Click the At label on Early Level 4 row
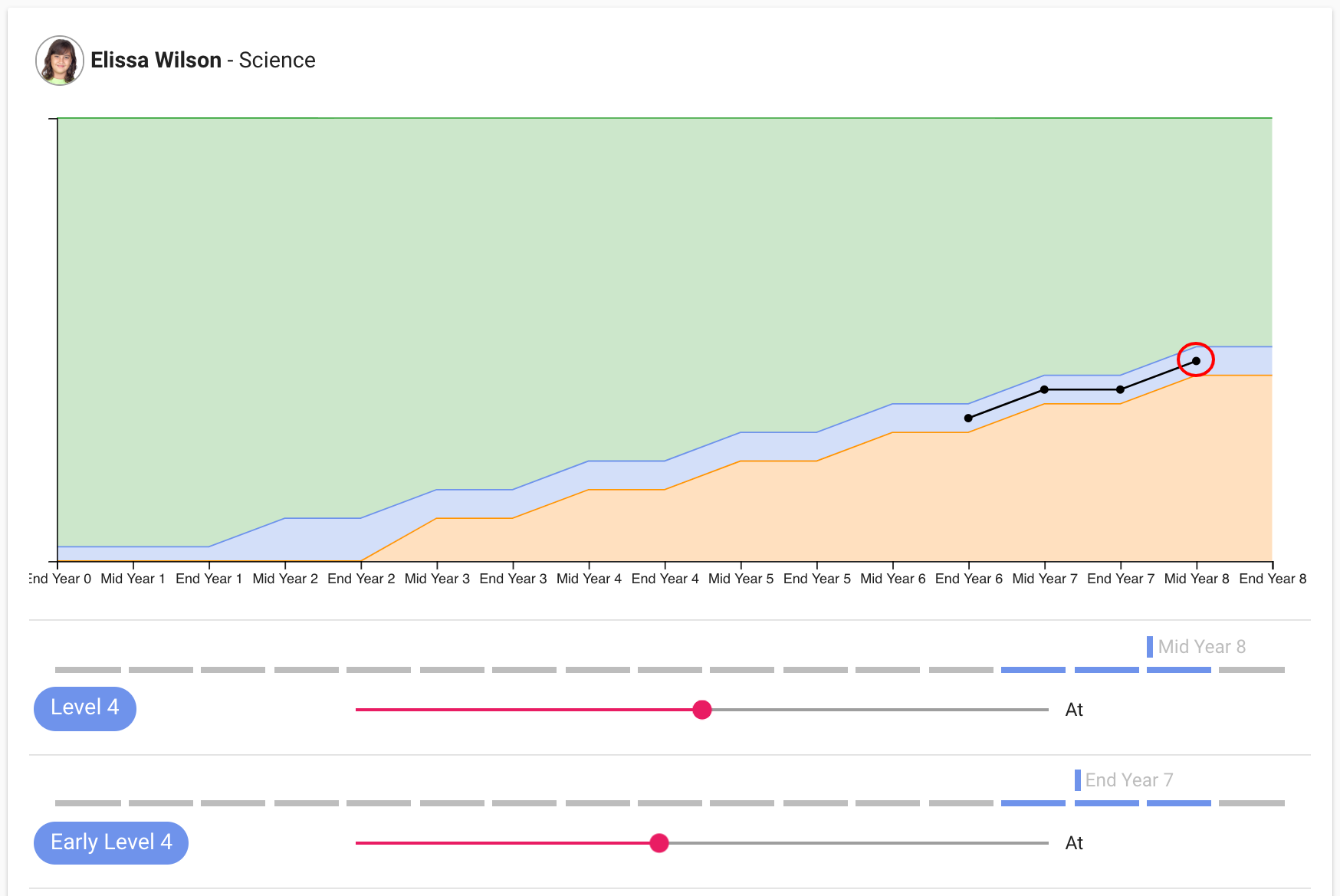 (1074, 843)
